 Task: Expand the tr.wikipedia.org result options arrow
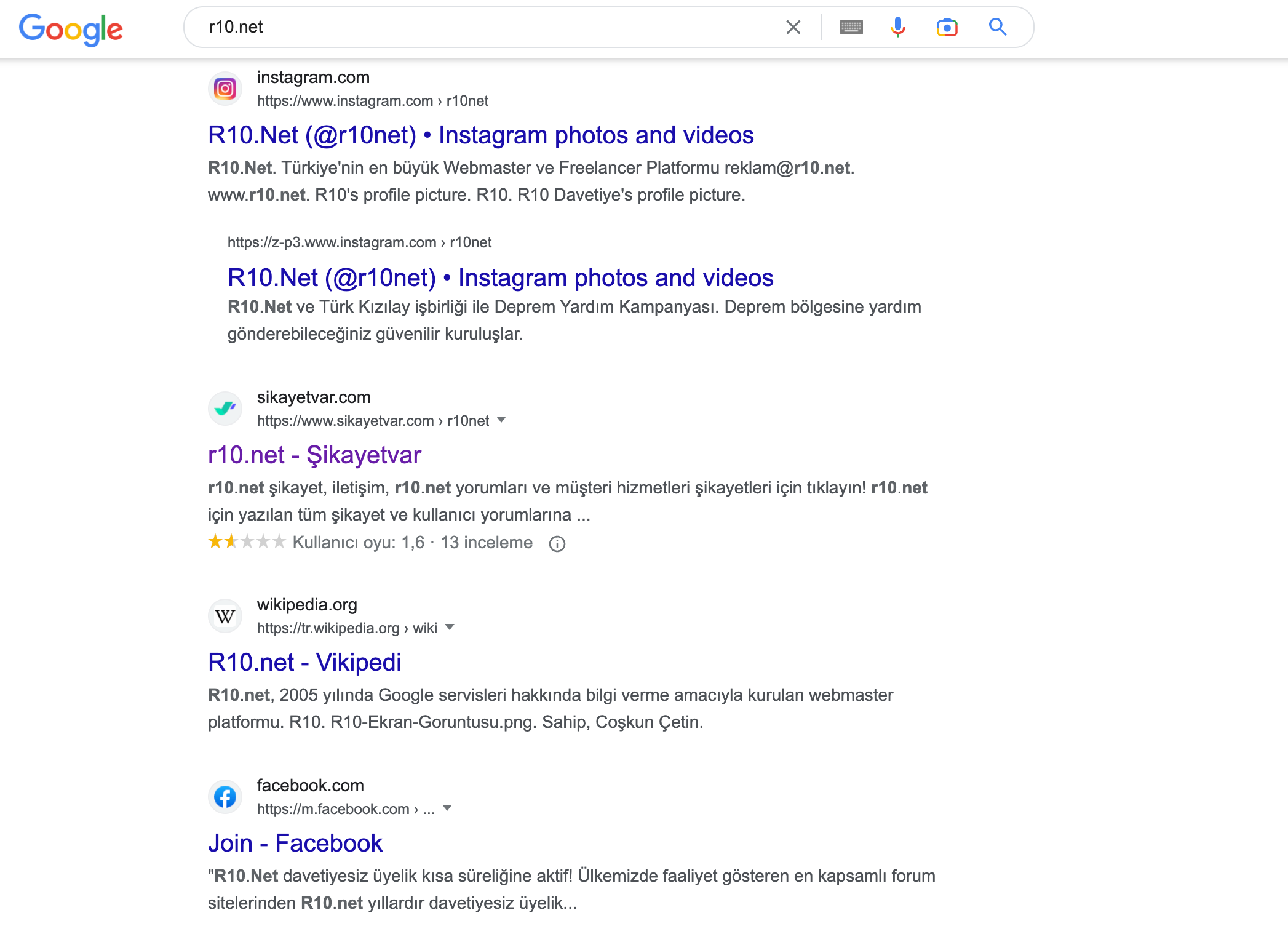(x=450, y=628)
